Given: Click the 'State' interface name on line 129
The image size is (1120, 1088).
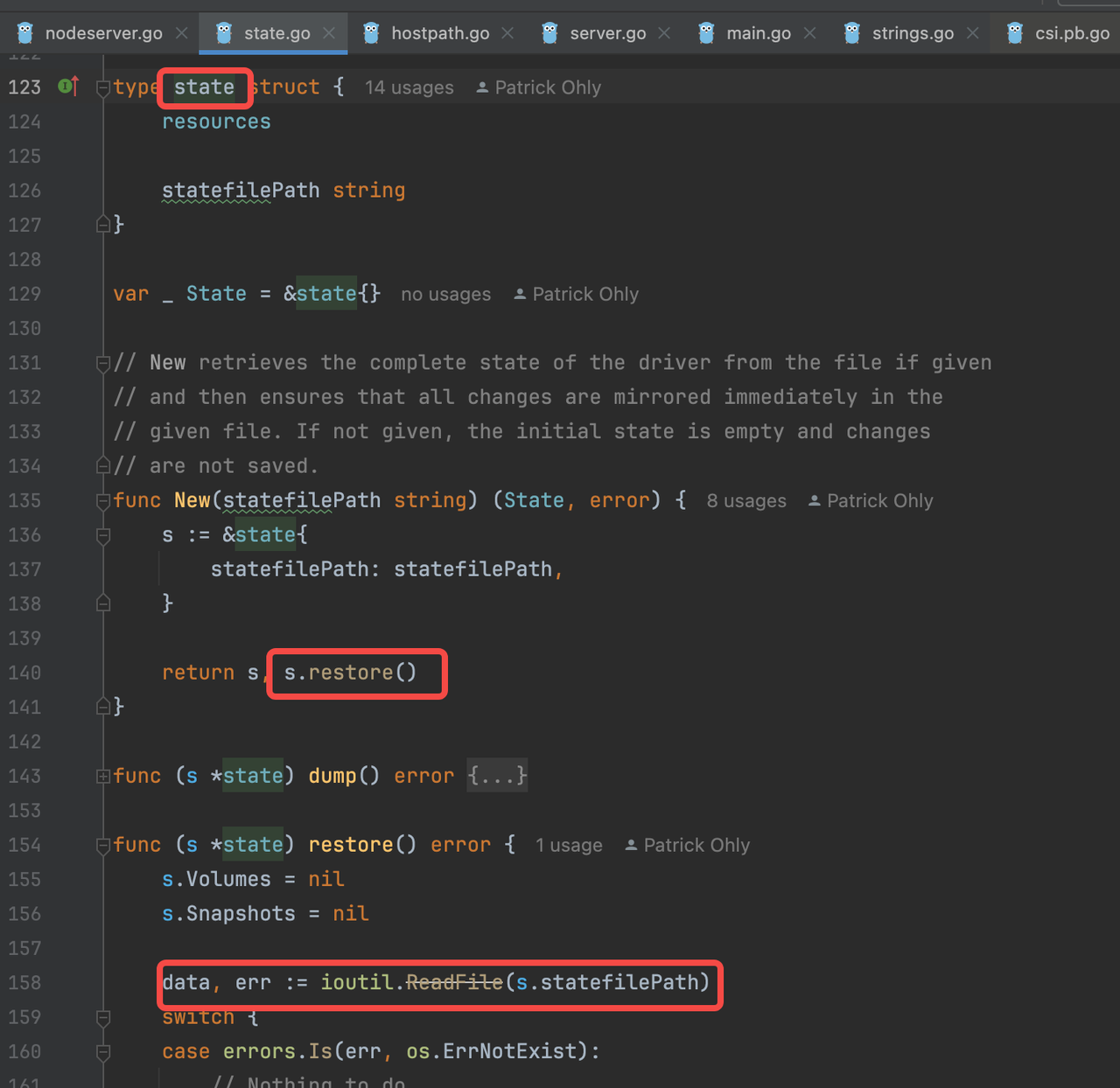Looking at the screenshot, I should 216,294.
